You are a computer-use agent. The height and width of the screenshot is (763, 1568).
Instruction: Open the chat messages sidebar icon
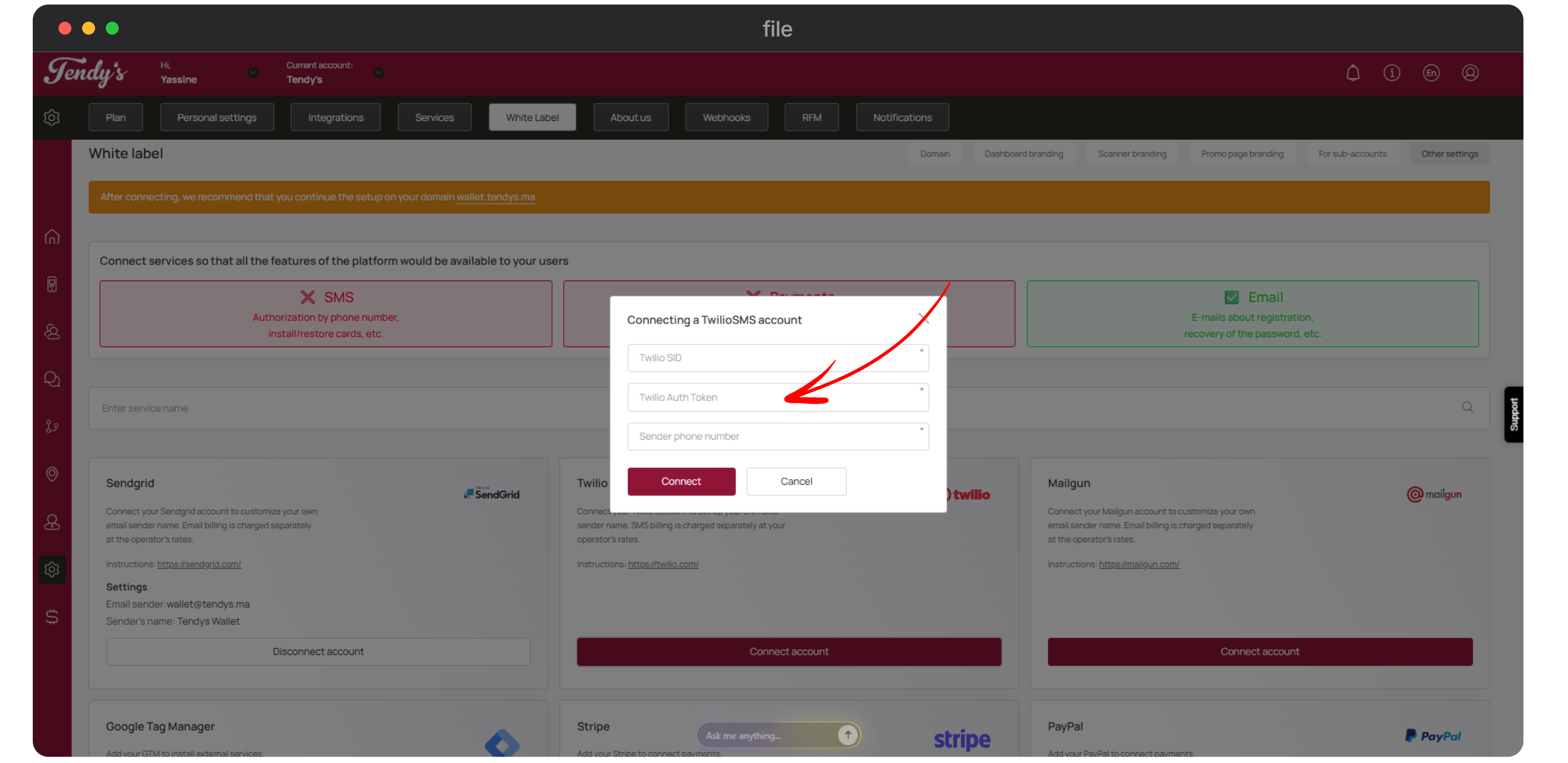pyautogui.click(x=52, y=379)
